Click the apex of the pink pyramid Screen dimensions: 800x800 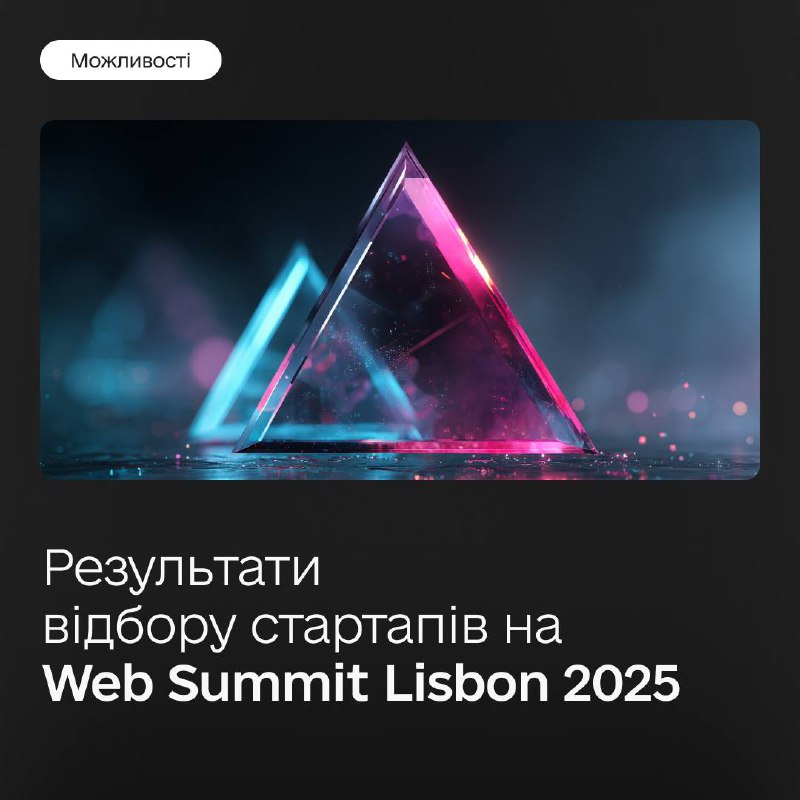[406, 148]
